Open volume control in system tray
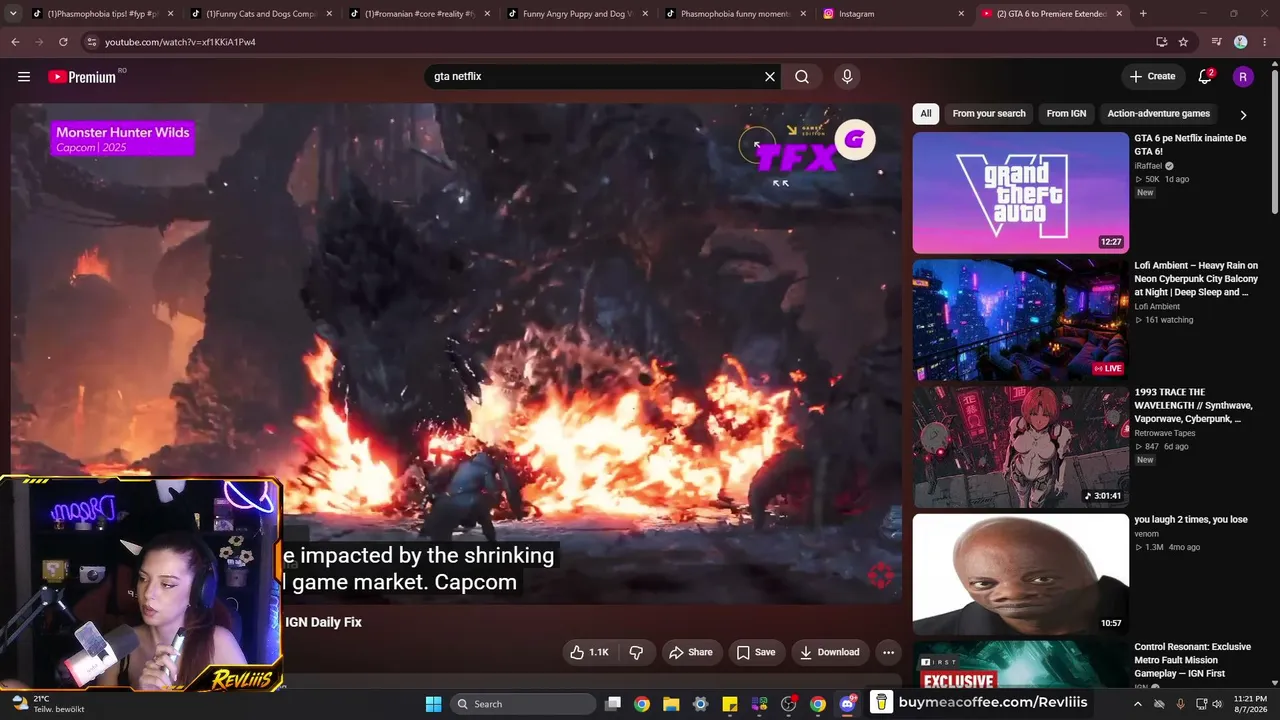This screenshot has height=720, width=1280. 1217,704
